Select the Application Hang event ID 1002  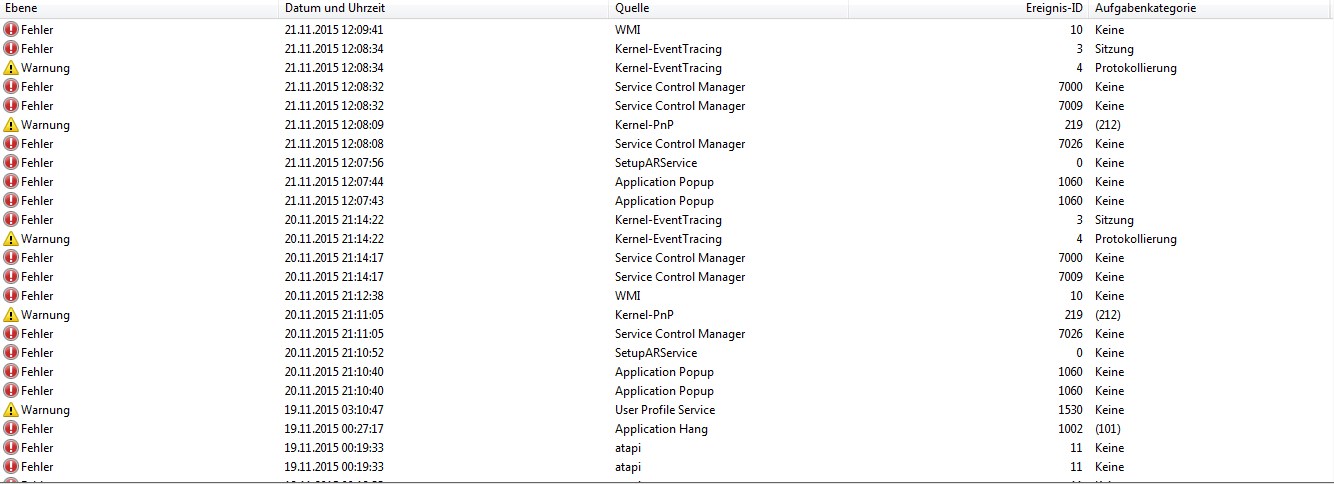667,429
